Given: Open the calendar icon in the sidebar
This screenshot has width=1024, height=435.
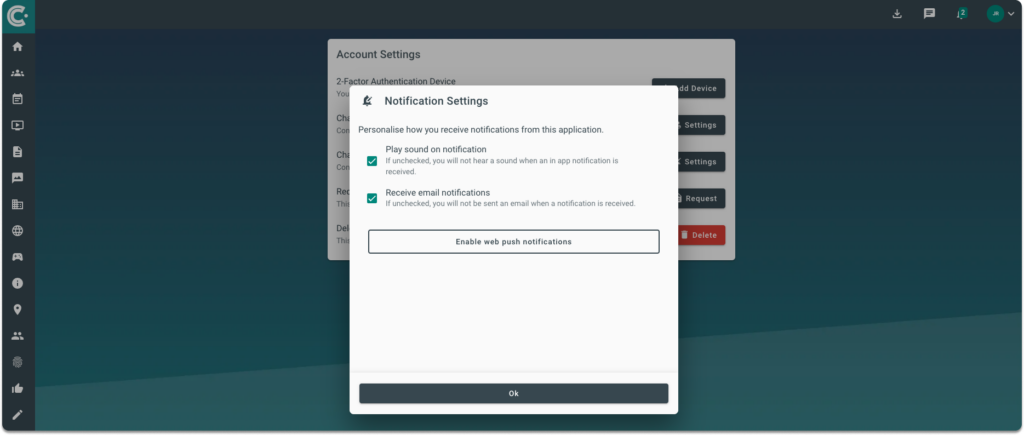Looking at the screenshot, I should [17, 99].
